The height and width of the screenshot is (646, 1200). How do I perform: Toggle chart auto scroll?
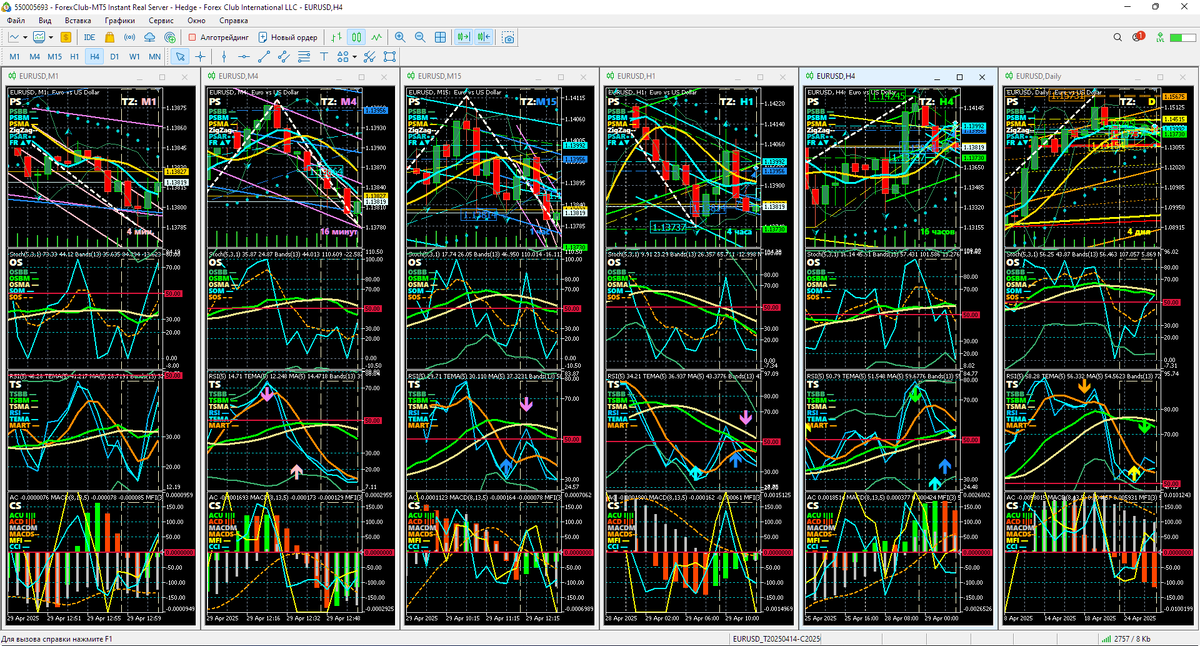click(464, 37)
